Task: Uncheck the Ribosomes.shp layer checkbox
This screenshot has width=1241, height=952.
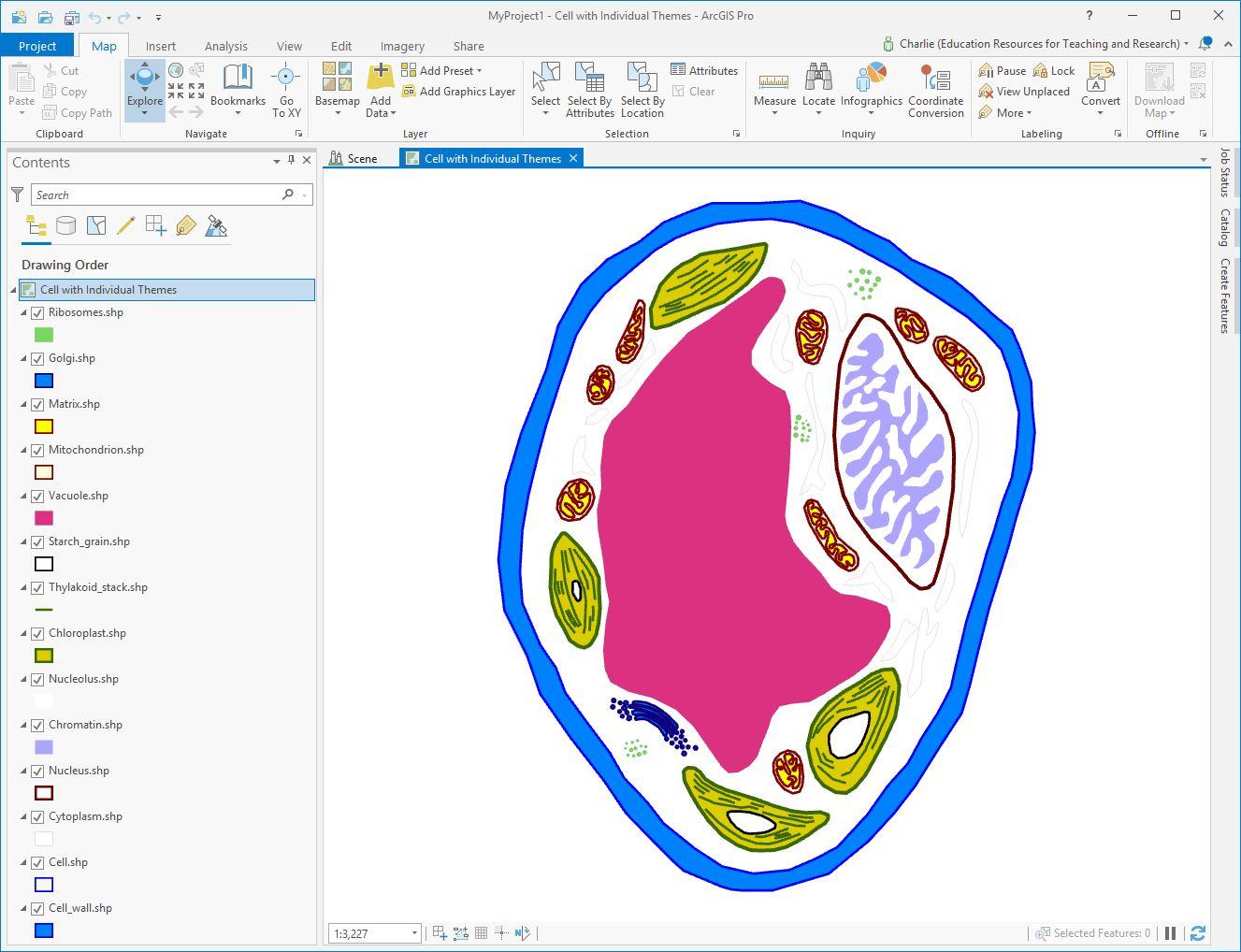Action: tap(38, 312)
